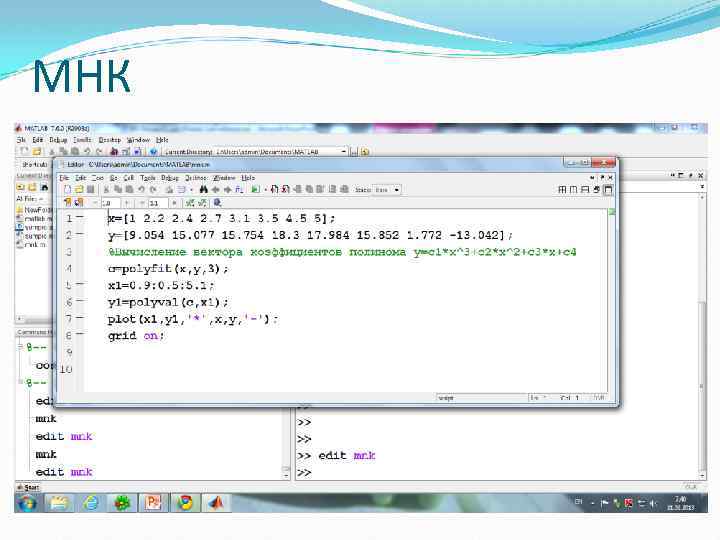This screenshot has width=720, height=540.
Task: Click the Find binoculars icon in Editor
Action: [203, 190]
